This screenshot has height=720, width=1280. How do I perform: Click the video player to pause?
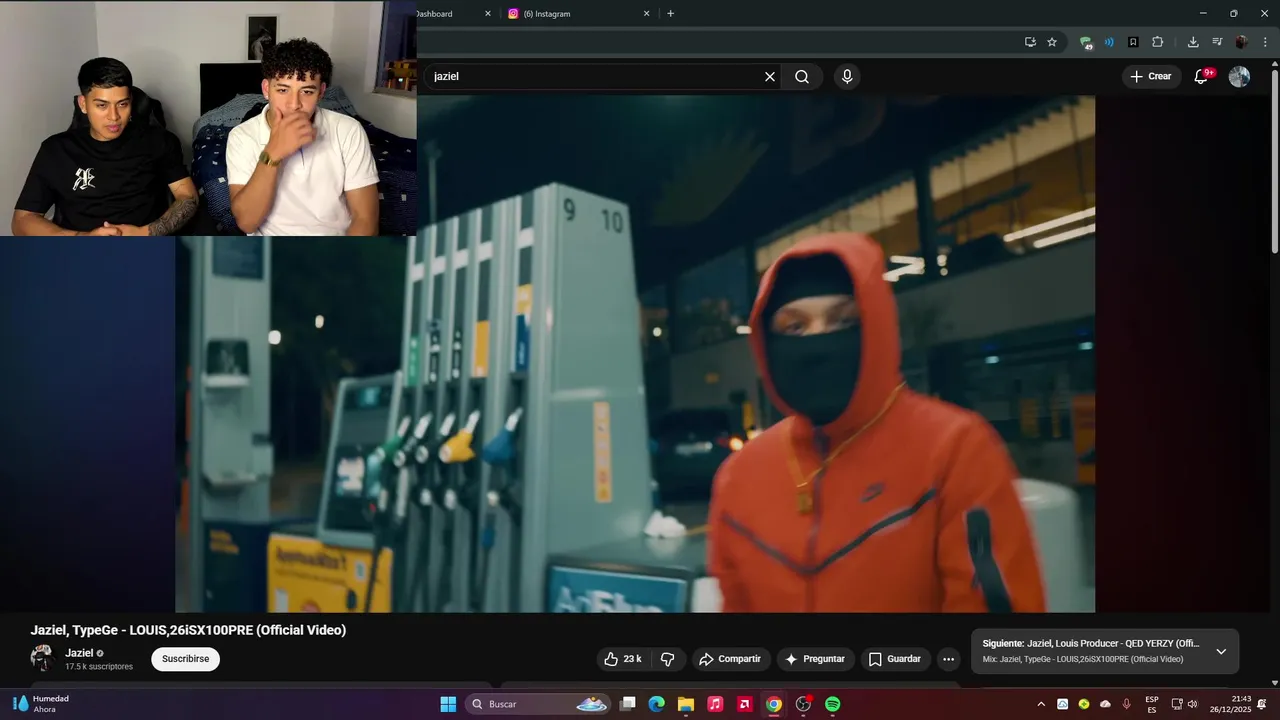(635, 354)
